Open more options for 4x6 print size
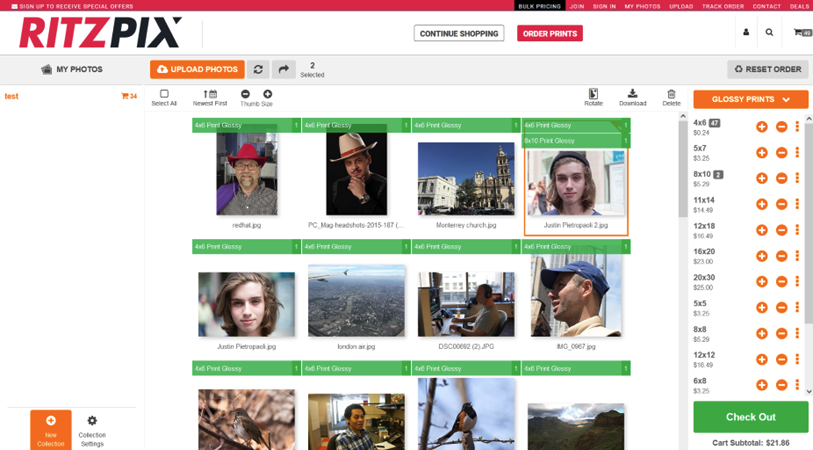The image size is (813, 450). 797,127
